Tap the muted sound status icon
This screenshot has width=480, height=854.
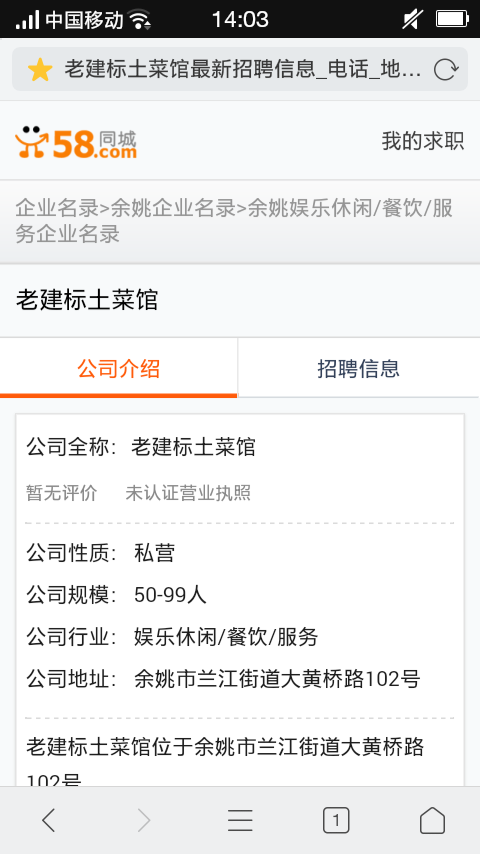412,20
